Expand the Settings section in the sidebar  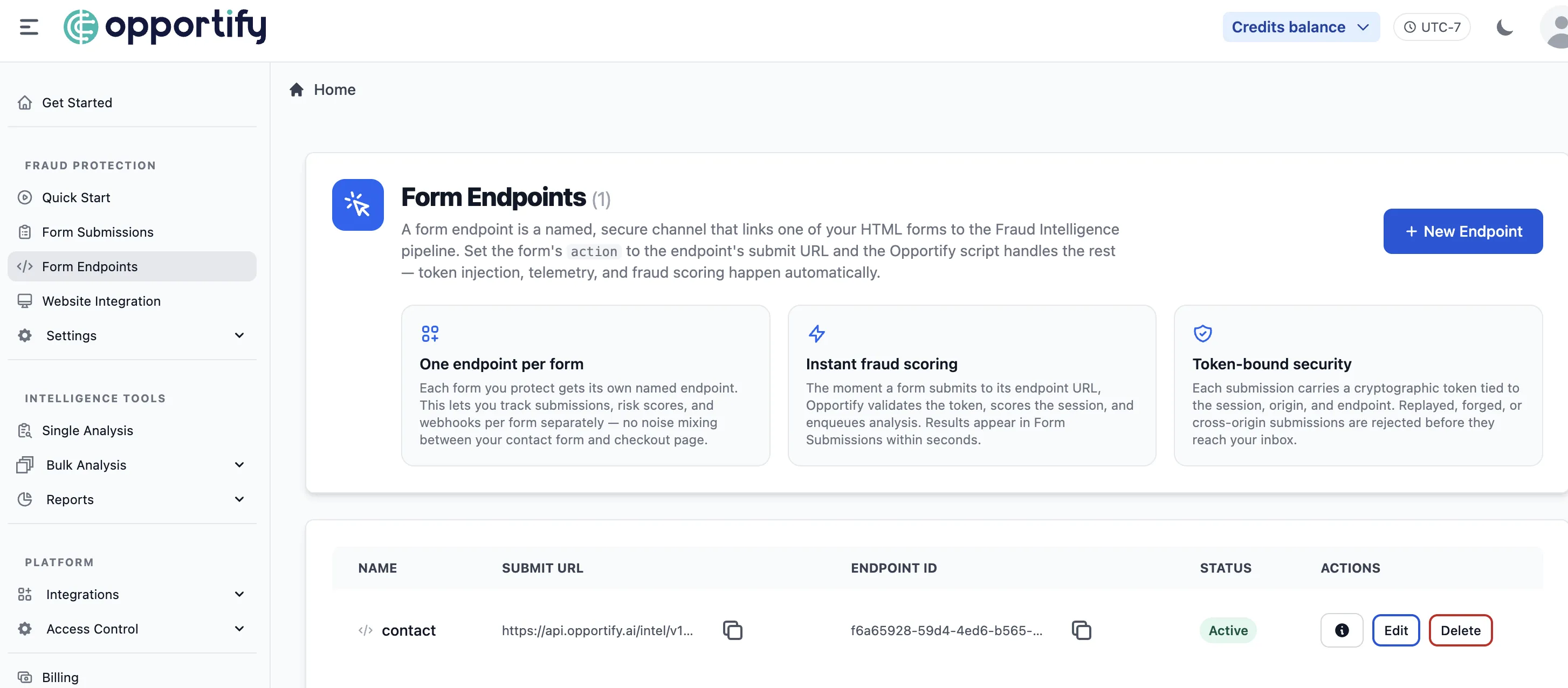click(x=132, y=335)
